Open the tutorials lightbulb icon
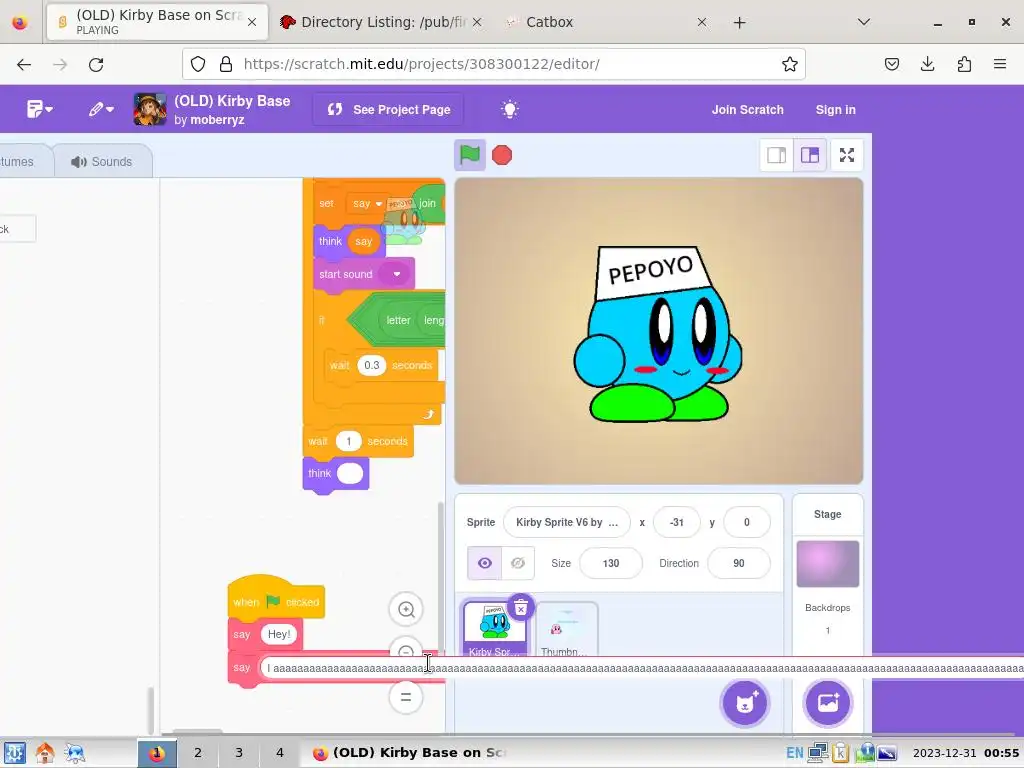 pyautogui.click(x=509, y=109)
